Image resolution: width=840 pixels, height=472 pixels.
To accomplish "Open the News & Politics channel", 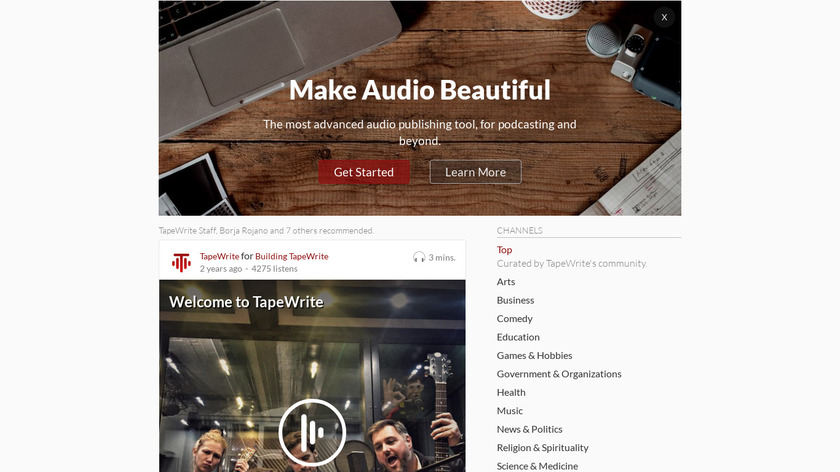I will 529,429.
